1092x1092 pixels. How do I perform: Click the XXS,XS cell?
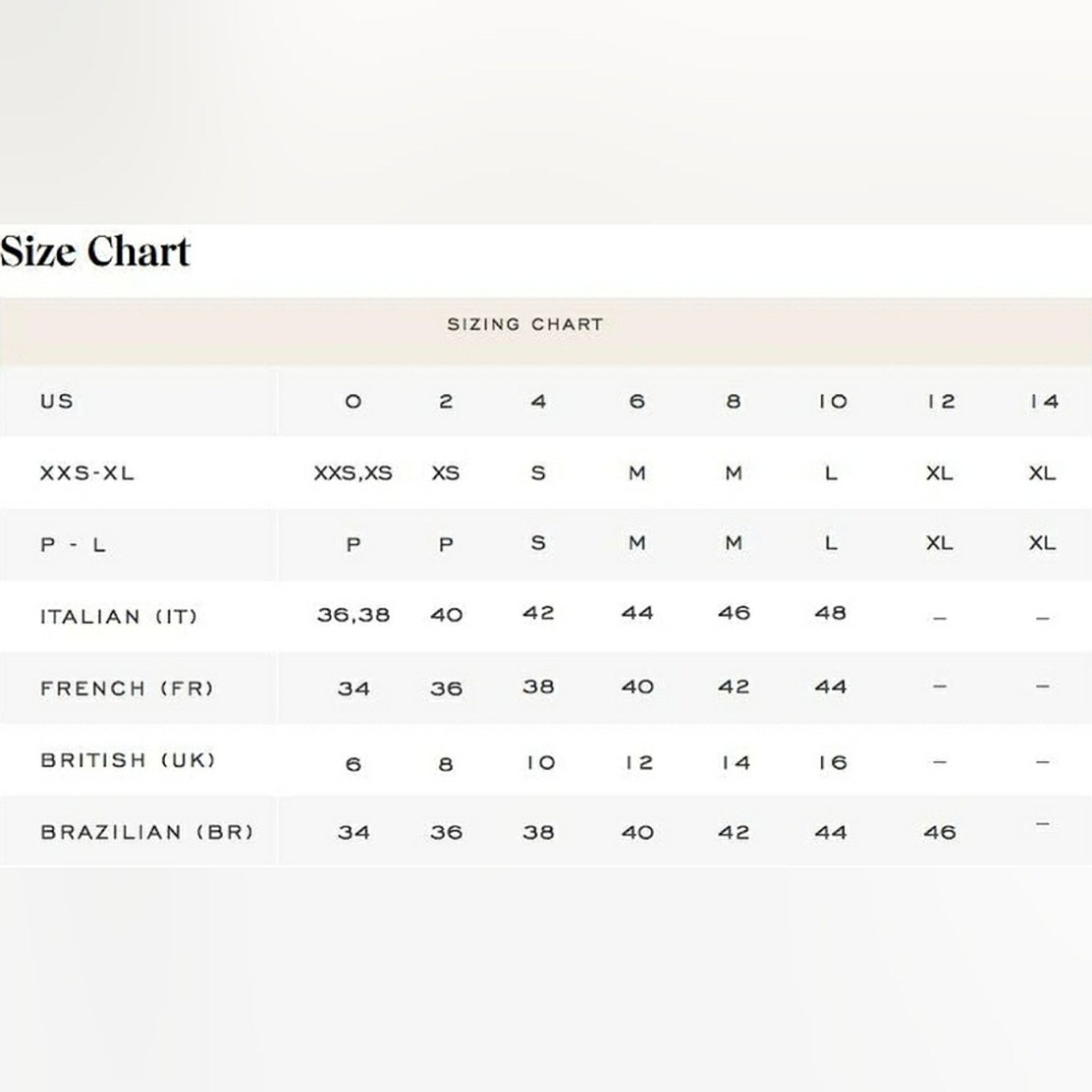353,473
